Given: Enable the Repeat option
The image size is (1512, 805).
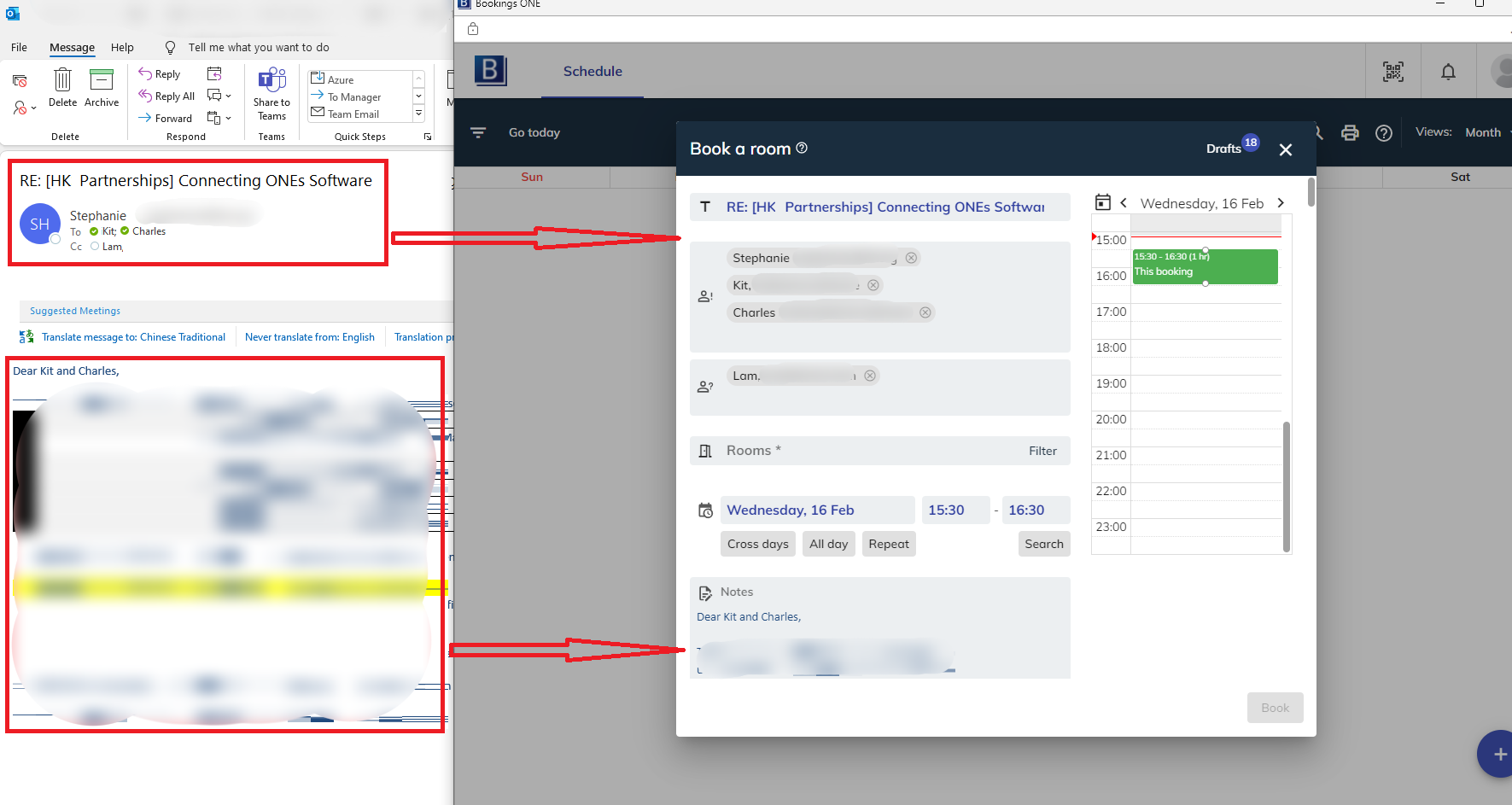Looking at the screenshot, I should 888,544.
